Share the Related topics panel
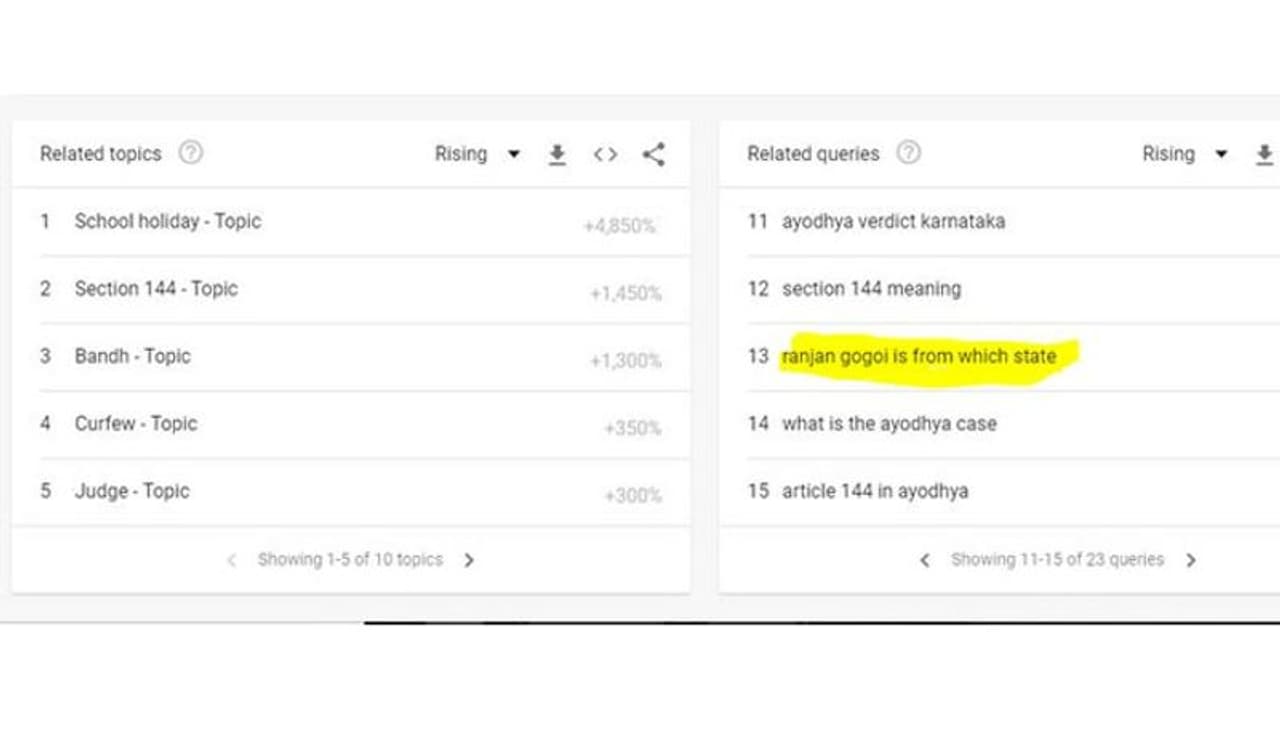This screenshot has height=731, width=1280. point(653,154)
